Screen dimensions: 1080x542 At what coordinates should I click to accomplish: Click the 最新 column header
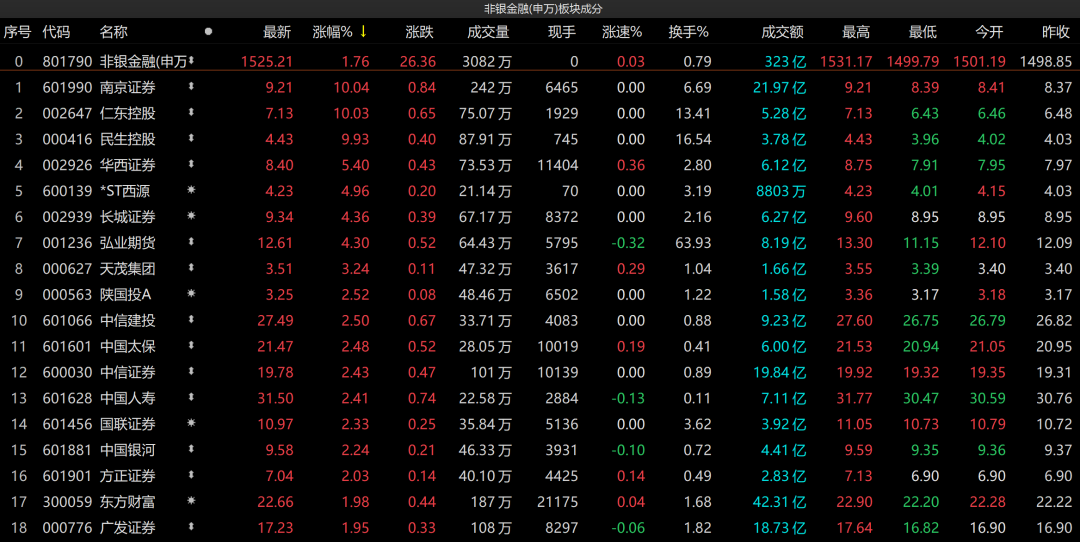click(x=277, y=32)
